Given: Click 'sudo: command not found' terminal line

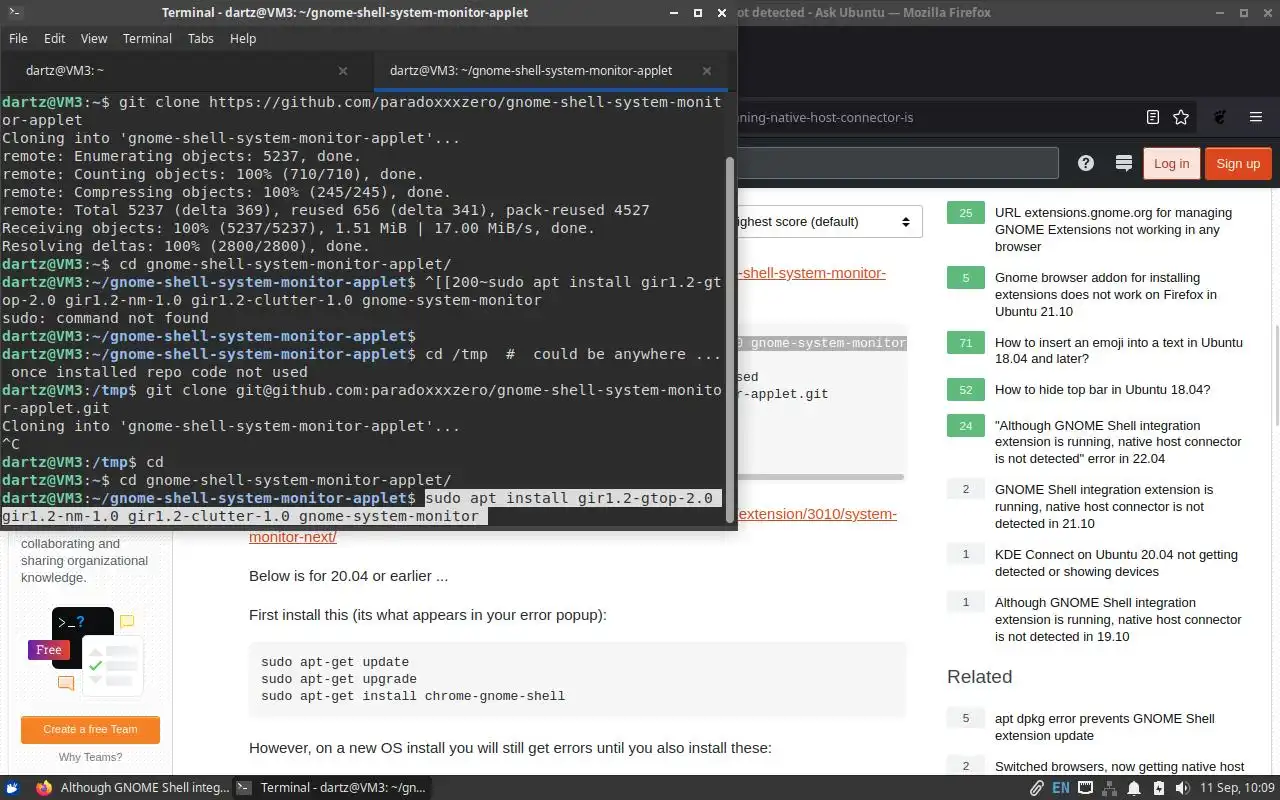Looking at the screenshot, I should (105, 318).
